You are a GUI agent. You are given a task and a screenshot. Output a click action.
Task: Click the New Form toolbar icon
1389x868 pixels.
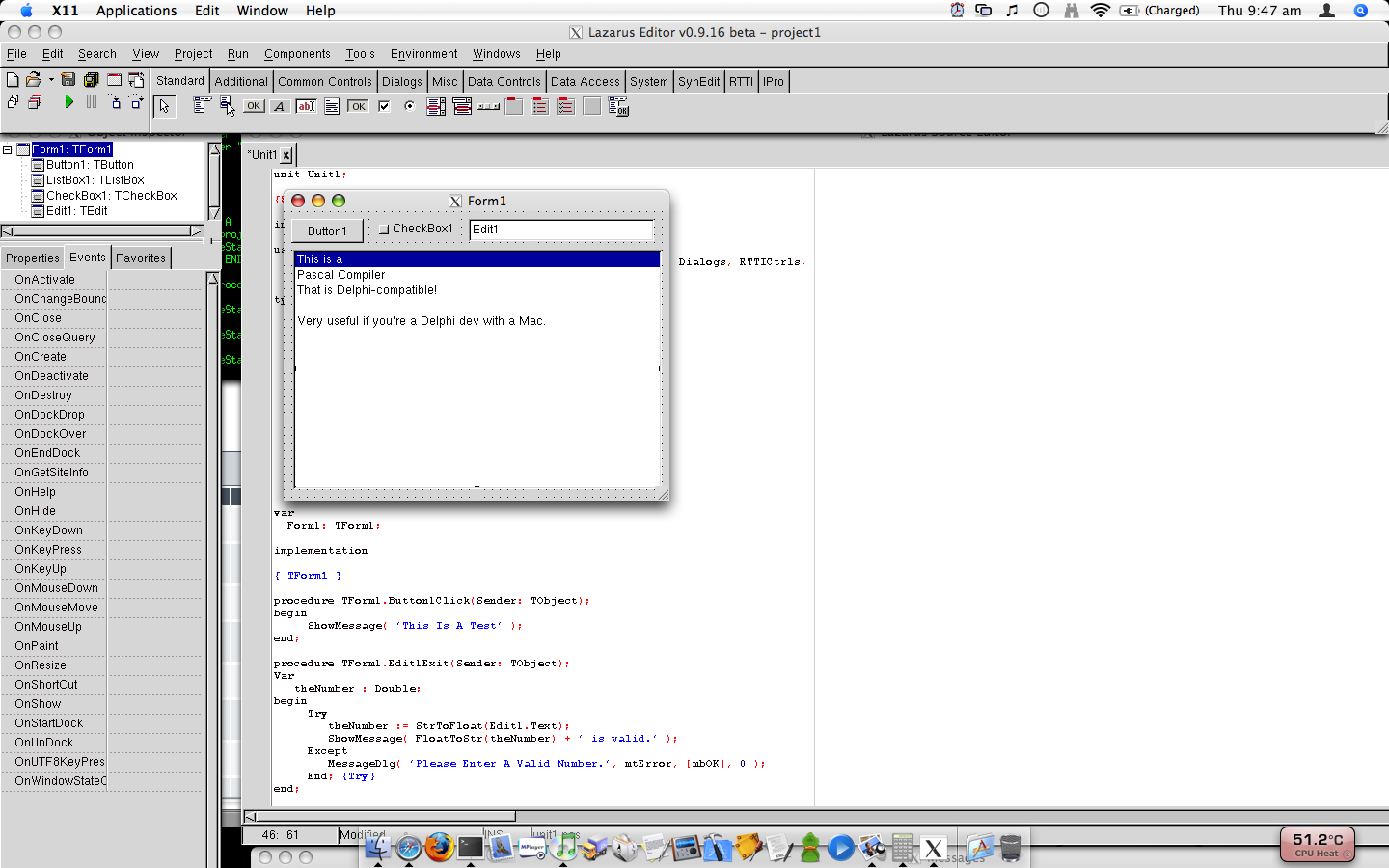[x=114, y=80]
